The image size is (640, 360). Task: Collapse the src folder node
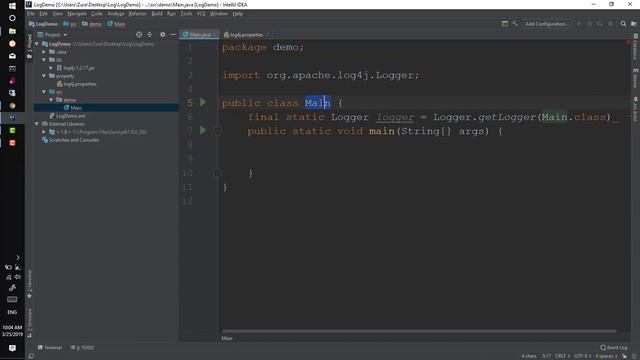point(44,92)
